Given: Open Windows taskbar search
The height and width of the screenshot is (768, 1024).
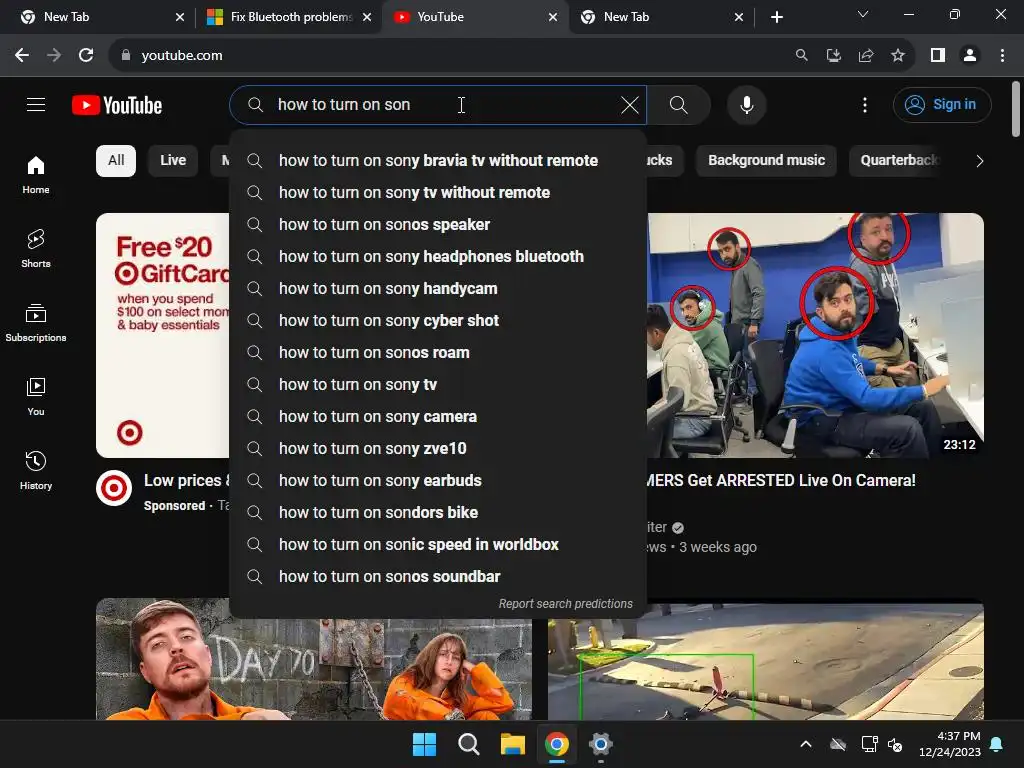Looking at the screenshot, I should [x=468, y=744].
